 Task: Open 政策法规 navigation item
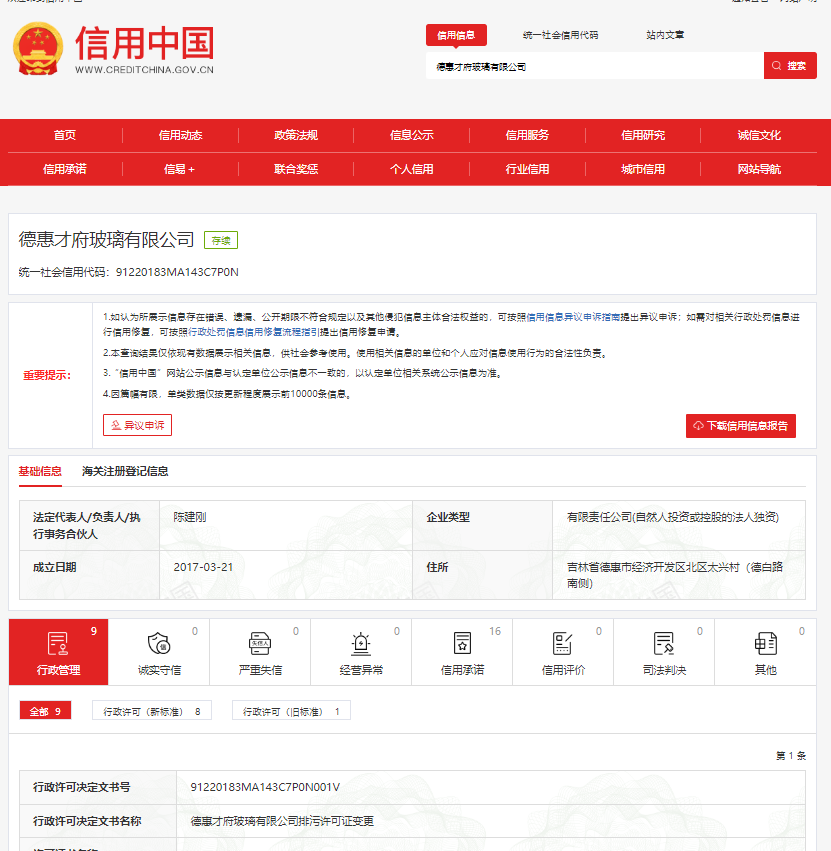(x=296, y=135)
